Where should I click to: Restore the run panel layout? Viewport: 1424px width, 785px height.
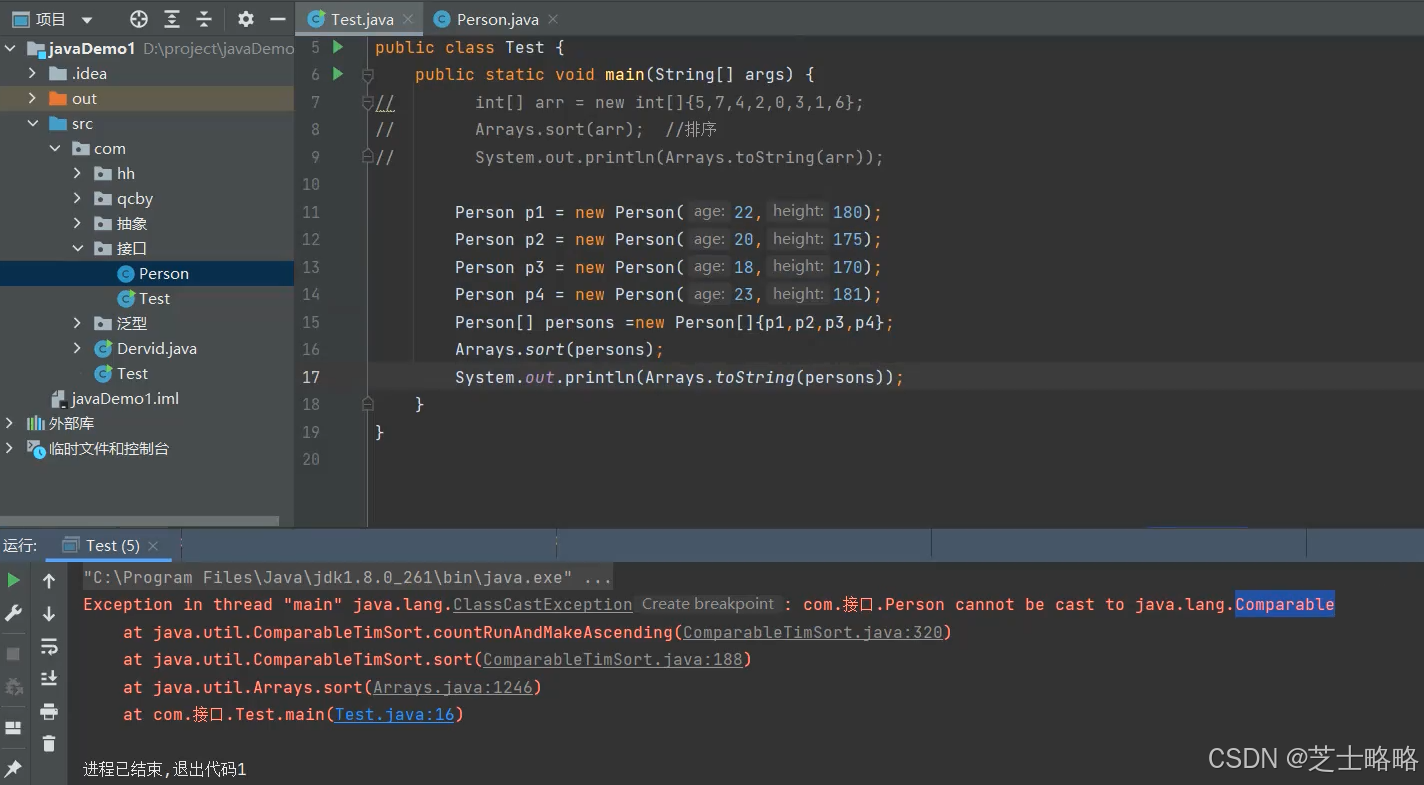(13, 728)
